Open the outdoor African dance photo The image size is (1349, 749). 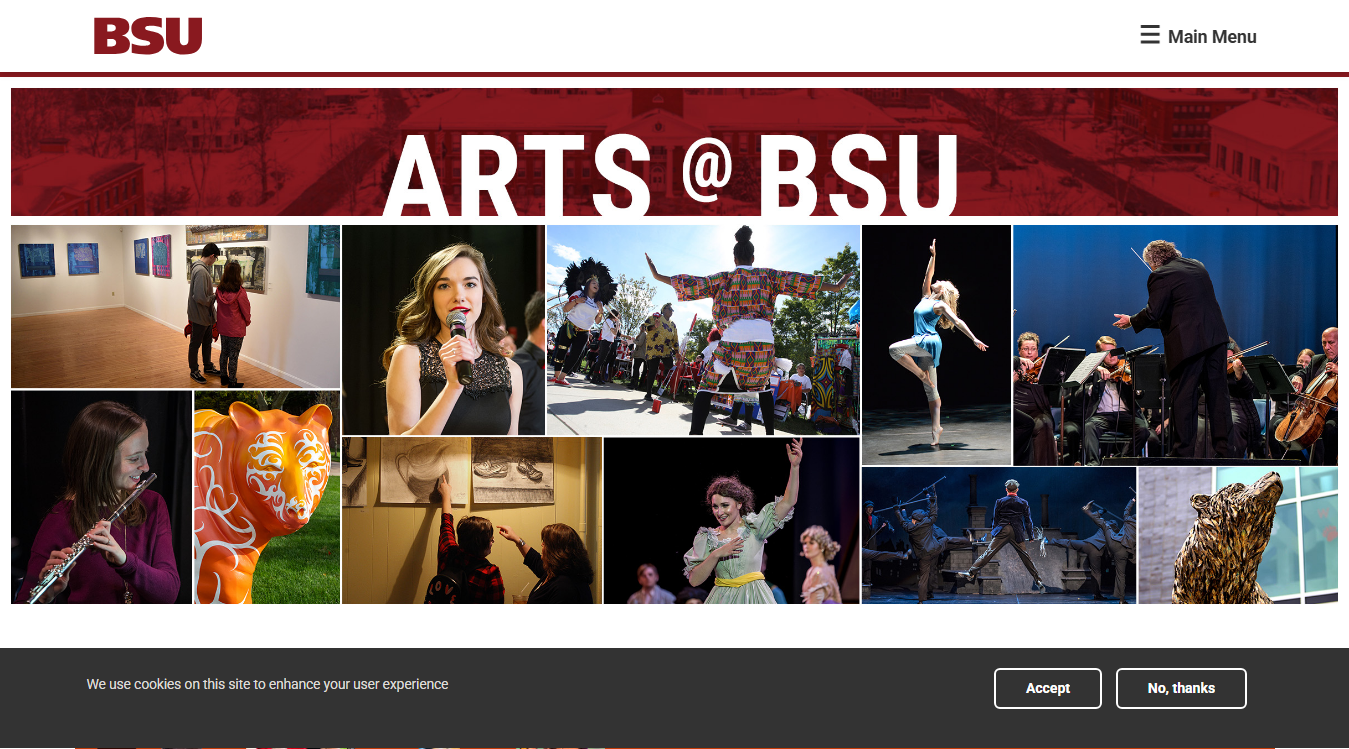point(703,330)
